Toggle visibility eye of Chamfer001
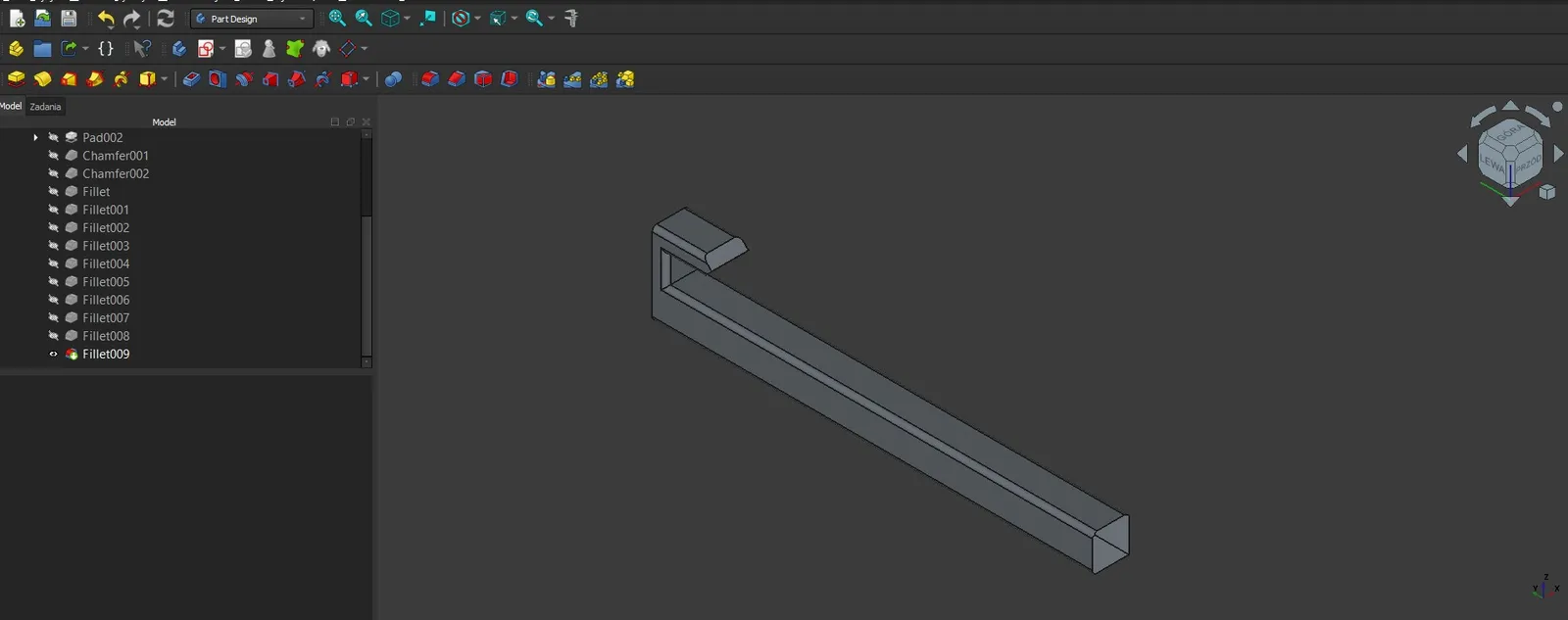The height and width of the screenshot is (620, 1568). click(x=53, y=156)
